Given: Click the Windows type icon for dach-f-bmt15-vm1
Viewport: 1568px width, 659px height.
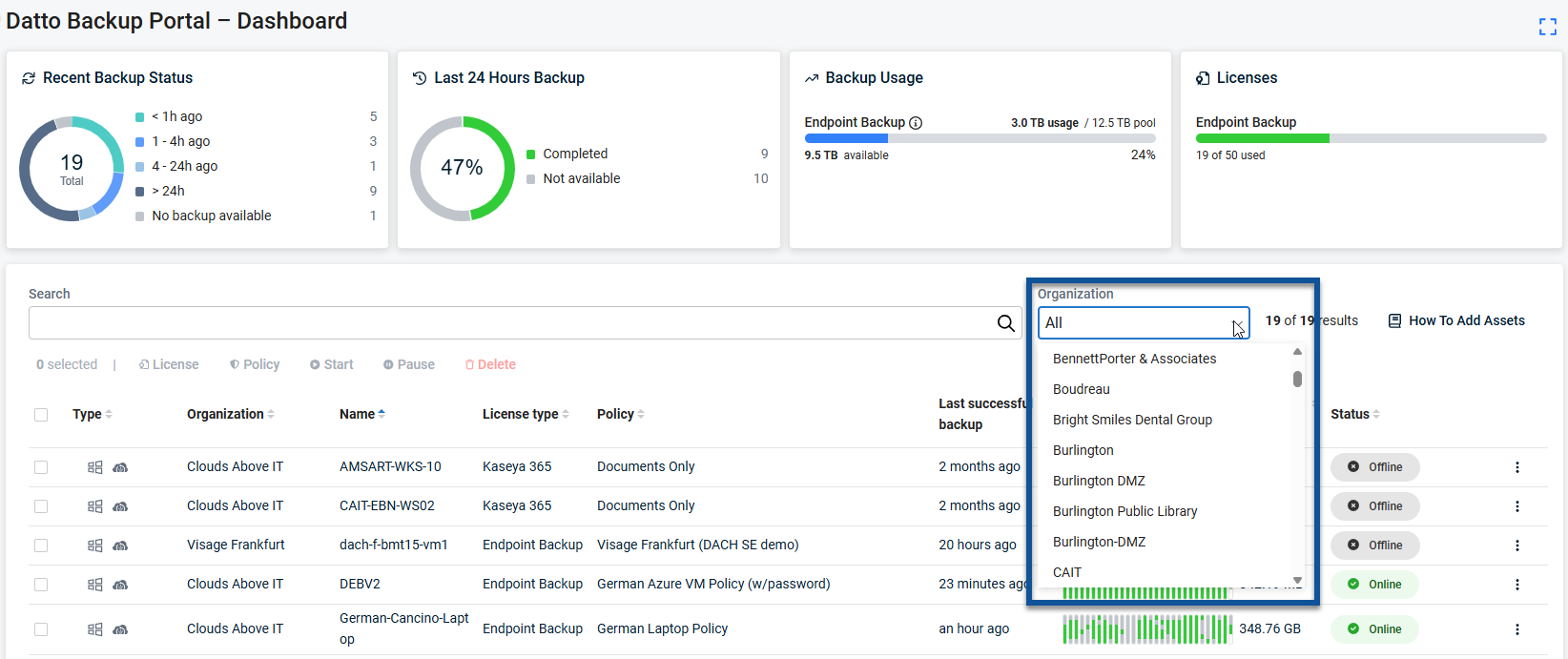Looking at the screenshot, I should [94, 546].
